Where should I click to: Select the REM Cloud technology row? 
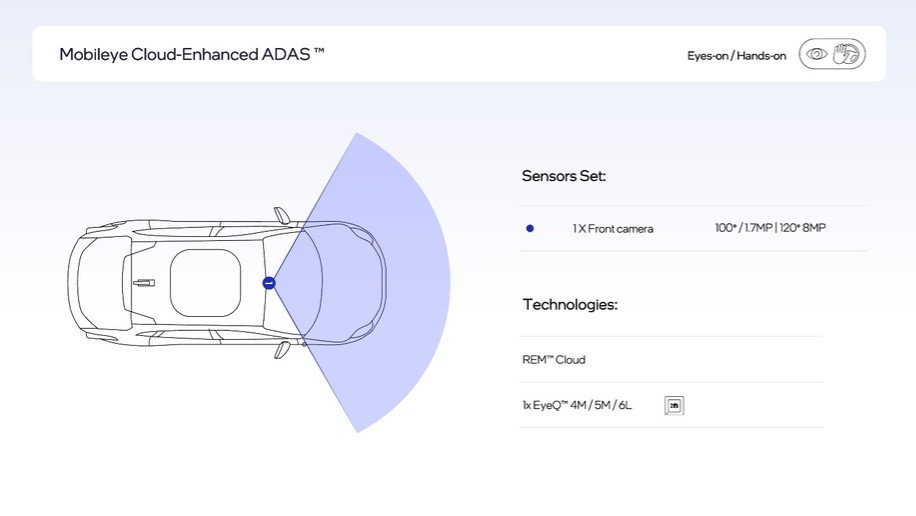click(554, 360)
